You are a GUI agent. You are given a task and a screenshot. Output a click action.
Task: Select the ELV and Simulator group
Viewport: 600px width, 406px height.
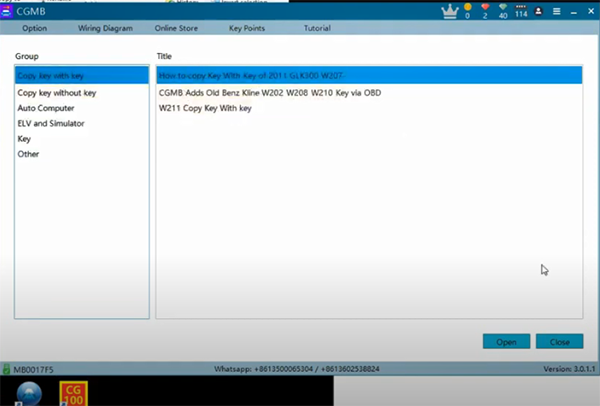pos(51,123)
